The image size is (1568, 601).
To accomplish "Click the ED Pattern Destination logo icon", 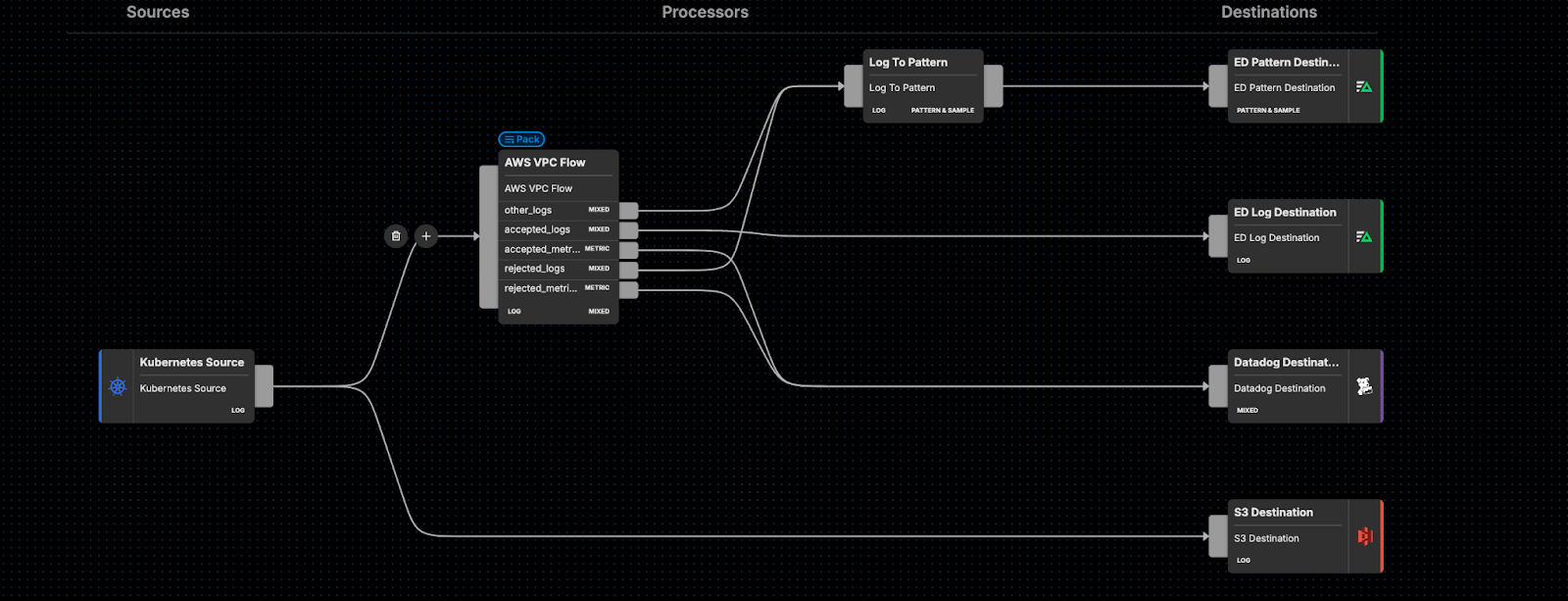I will 1364,86.
